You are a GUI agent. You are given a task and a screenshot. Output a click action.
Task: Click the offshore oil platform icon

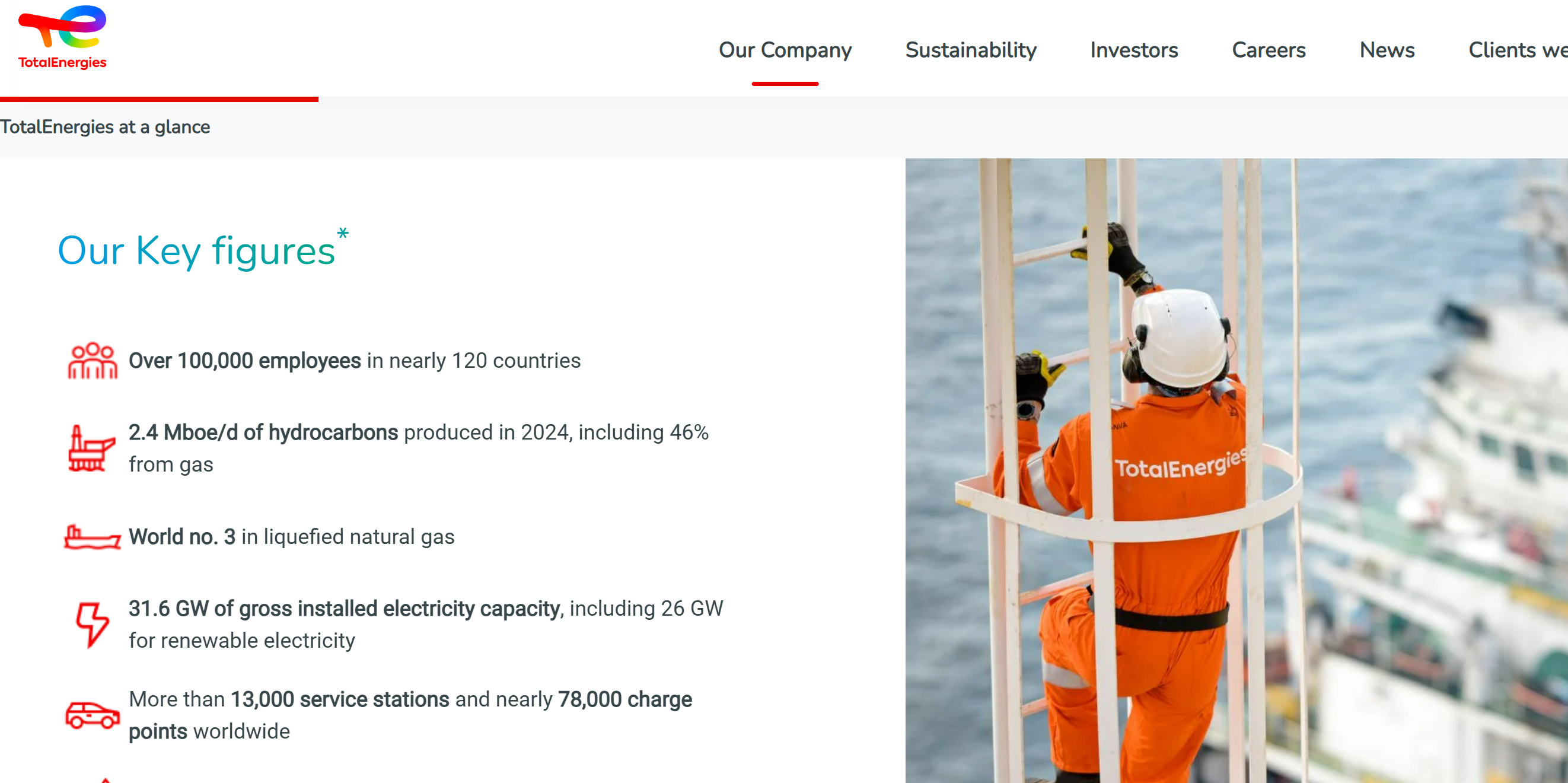pyautogui.click(x=91, y=448)
